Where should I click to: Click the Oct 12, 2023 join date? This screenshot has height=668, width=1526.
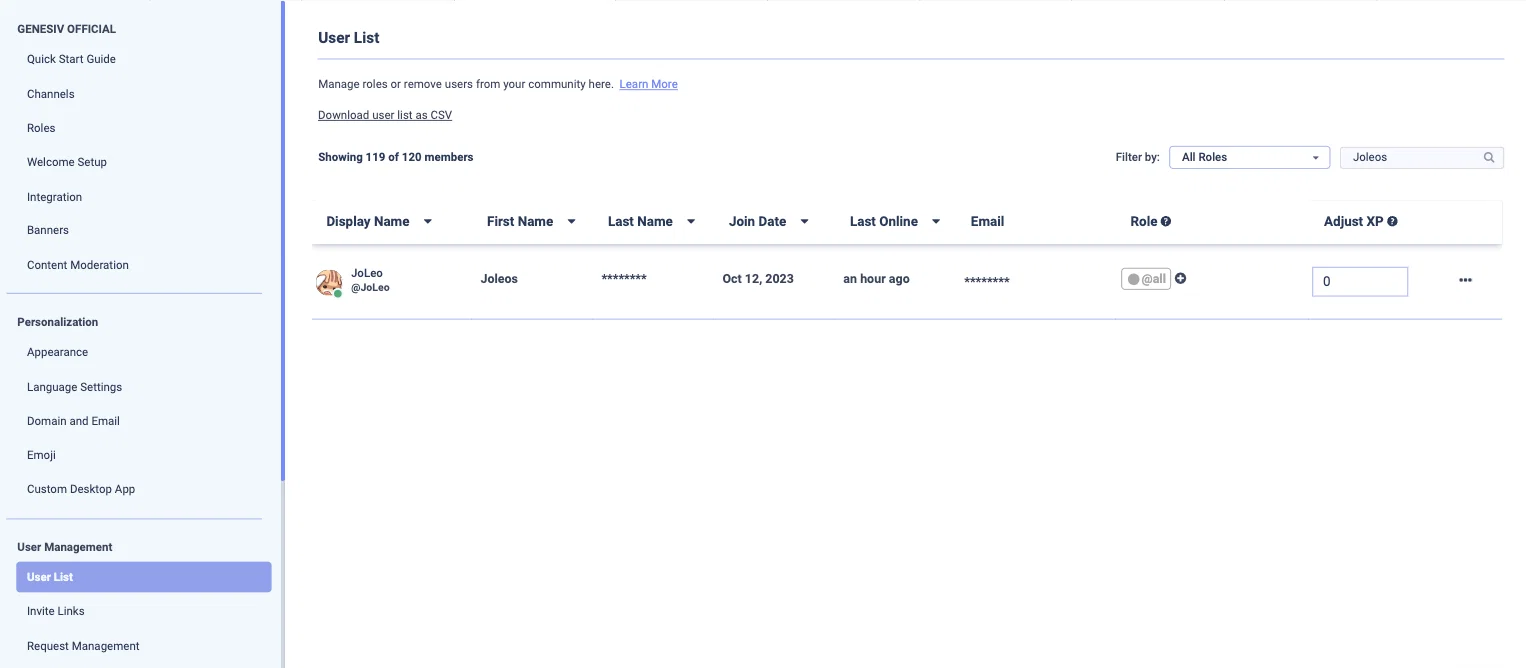tap(758, 279)
